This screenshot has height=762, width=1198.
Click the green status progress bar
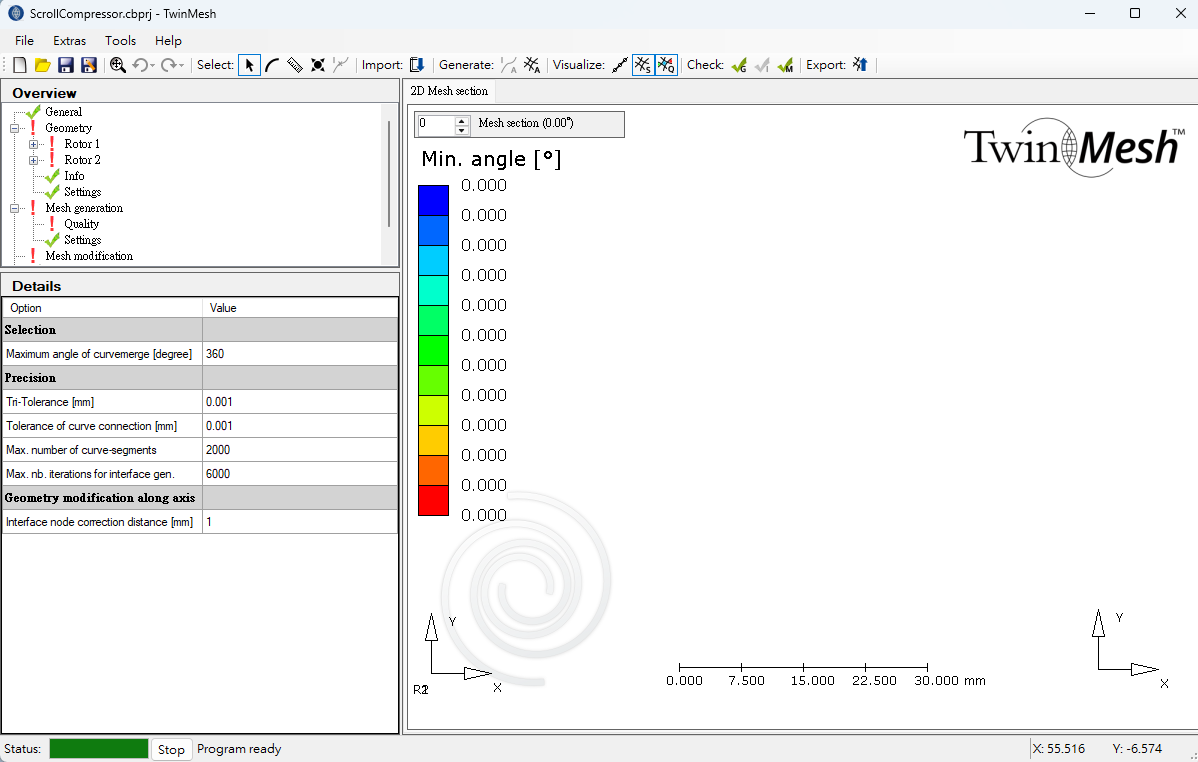[x=99, y=749]
